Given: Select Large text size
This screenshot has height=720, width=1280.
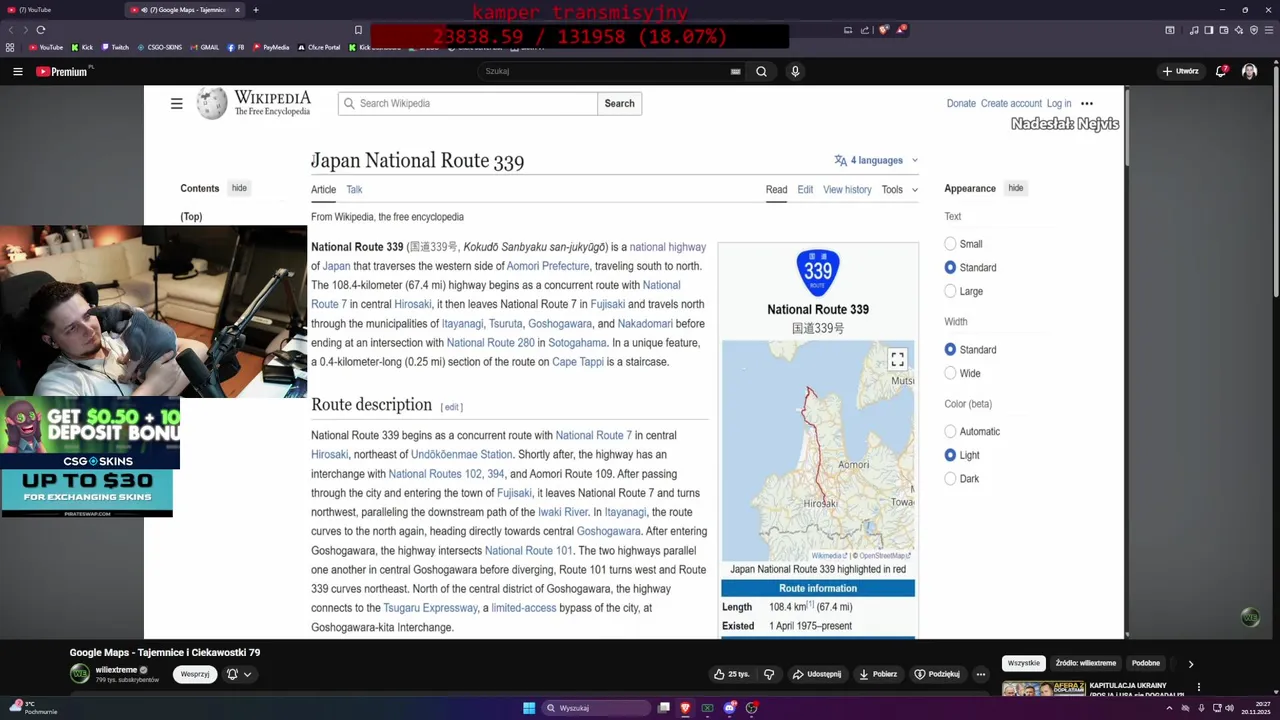Looking at the screenshot, I should tap(950, 291).
